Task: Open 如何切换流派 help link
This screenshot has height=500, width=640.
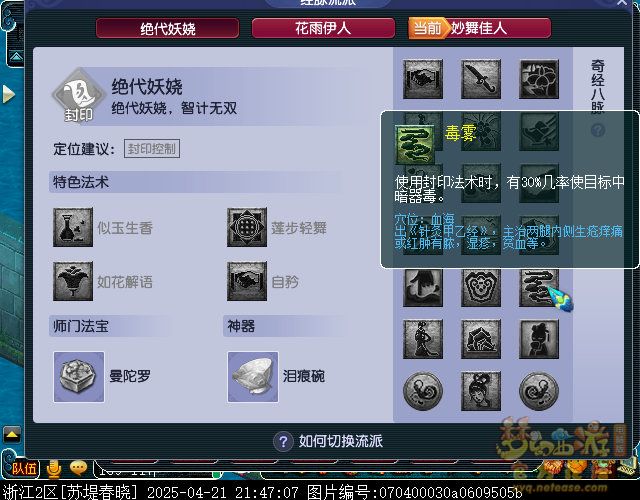Action: [329, 441]
